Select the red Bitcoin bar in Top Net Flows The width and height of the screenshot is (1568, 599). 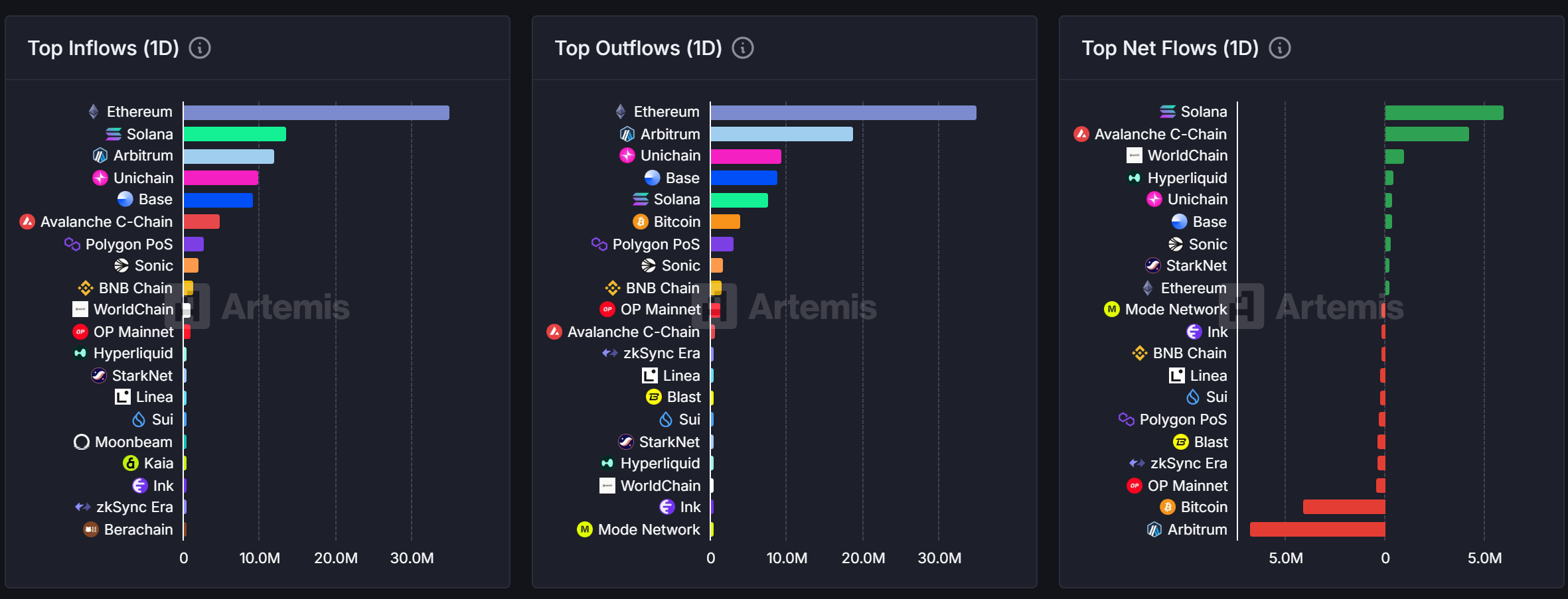pos(1344,507)
